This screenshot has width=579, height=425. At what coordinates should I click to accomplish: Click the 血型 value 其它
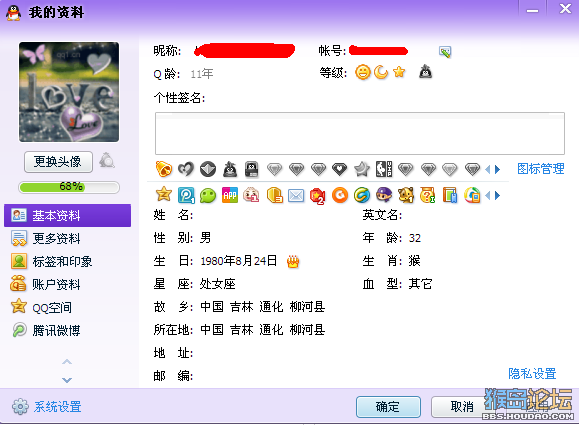(420, 284)
